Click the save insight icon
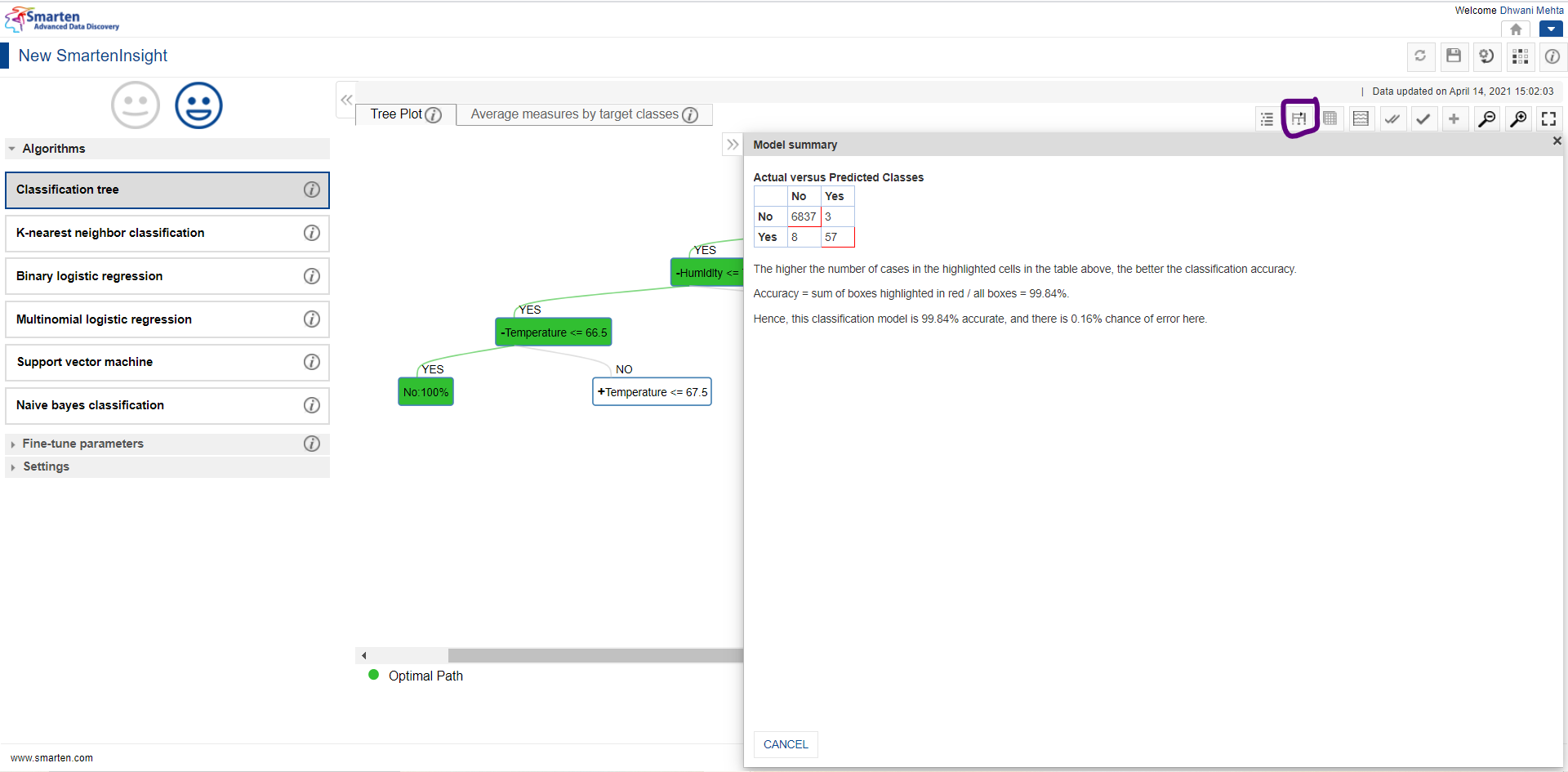Screen dimensions: 1568x772 [x=1454, y=56]
